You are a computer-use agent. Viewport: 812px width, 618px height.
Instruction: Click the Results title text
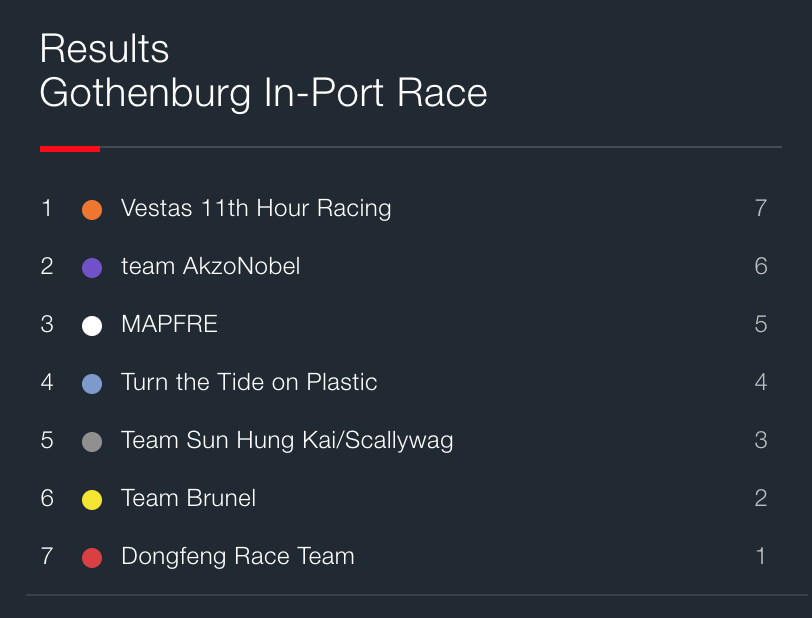(104, 49)
